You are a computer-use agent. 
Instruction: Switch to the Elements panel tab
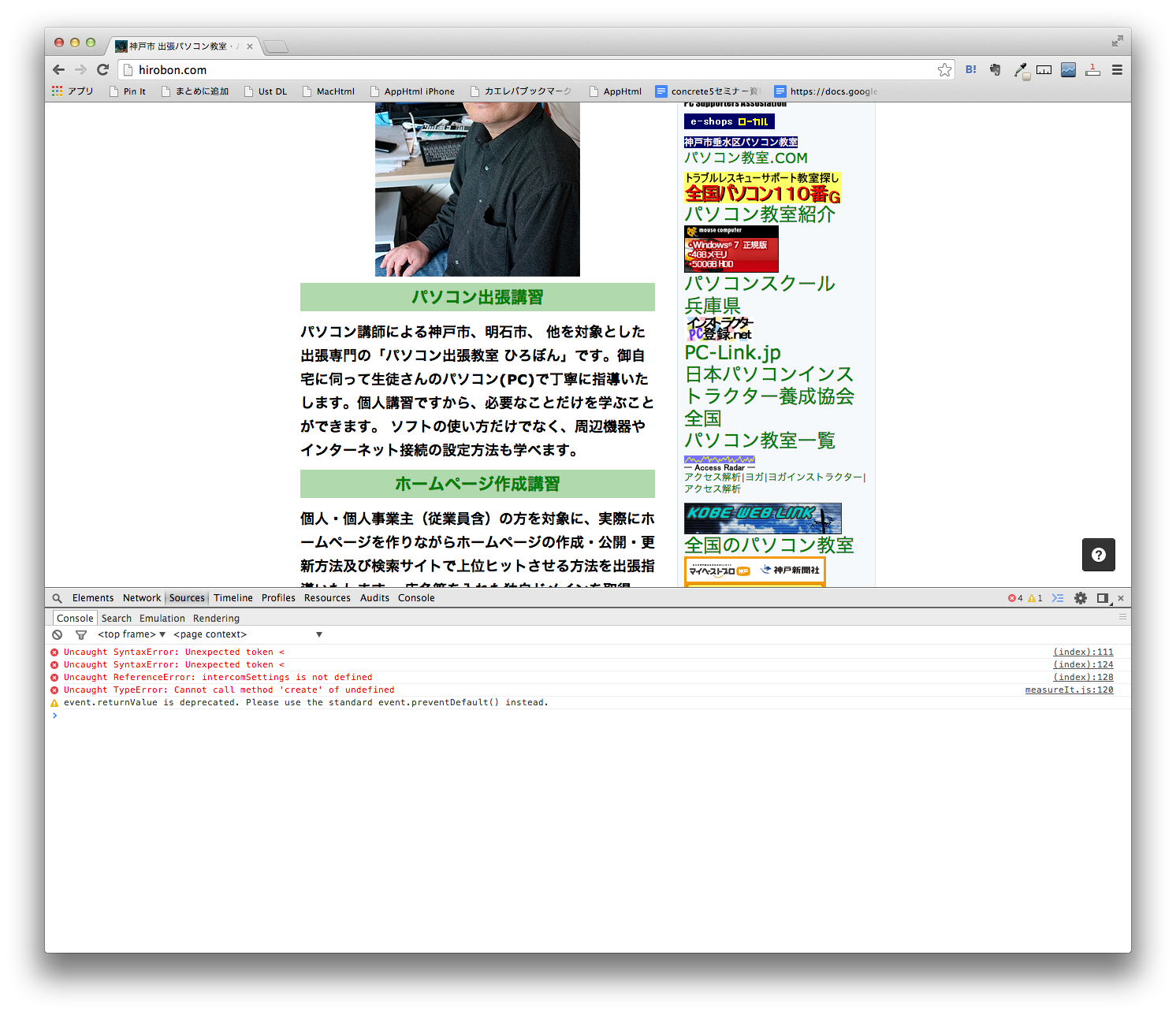93,598
